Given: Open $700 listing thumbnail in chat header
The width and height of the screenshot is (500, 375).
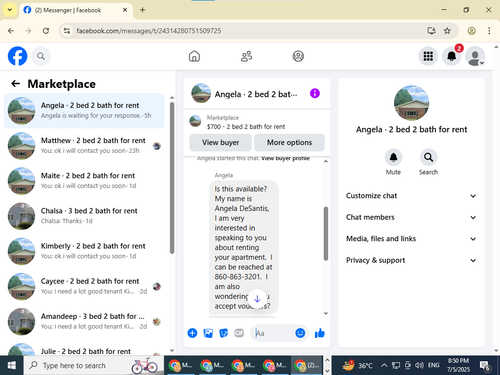Looking at the screenshot, I should 195,121.
